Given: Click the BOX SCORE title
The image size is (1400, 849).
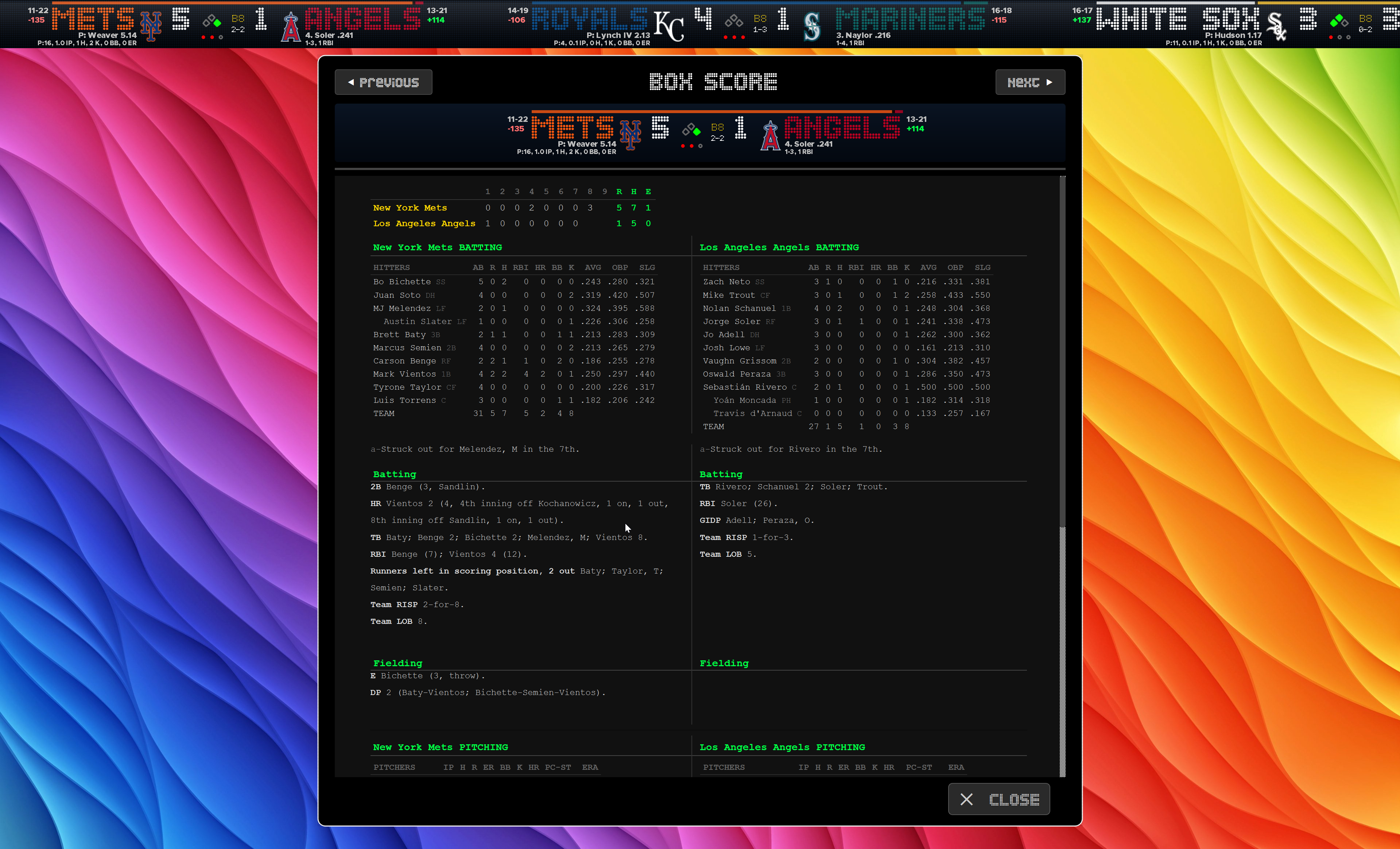Looking at the screenshot, I should pyautogui.click(x=714, y=82).
